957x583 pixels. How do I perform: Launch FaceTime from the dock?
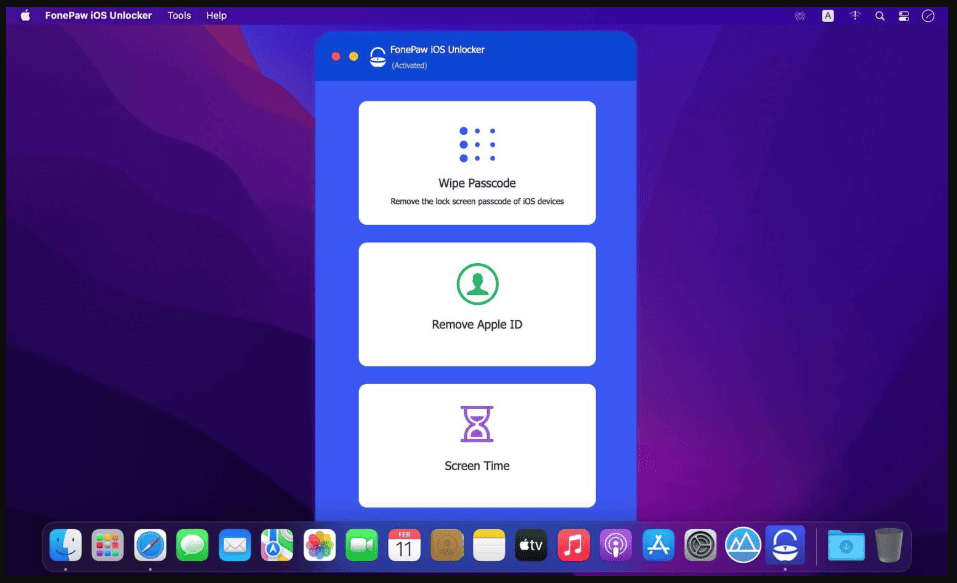tap(362, 545)
